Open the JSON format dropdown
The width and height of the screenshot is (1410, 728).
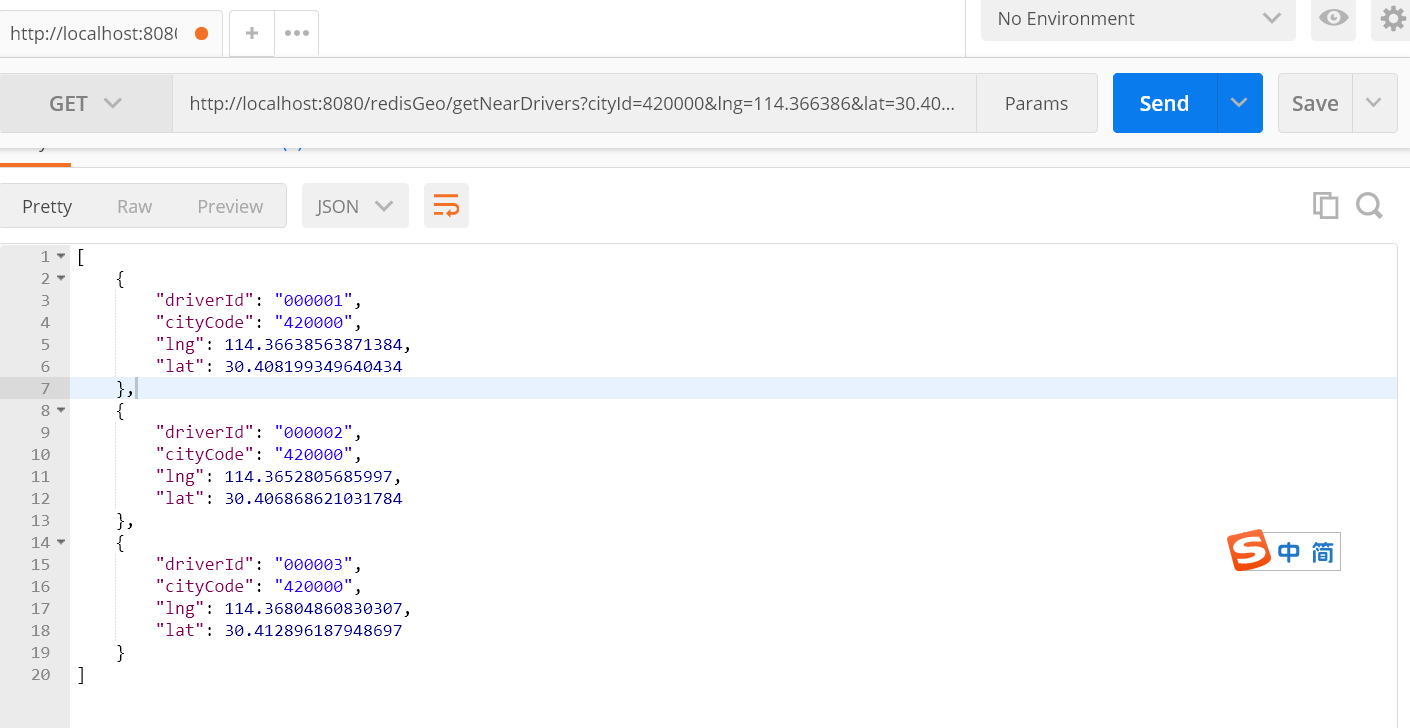355,206
